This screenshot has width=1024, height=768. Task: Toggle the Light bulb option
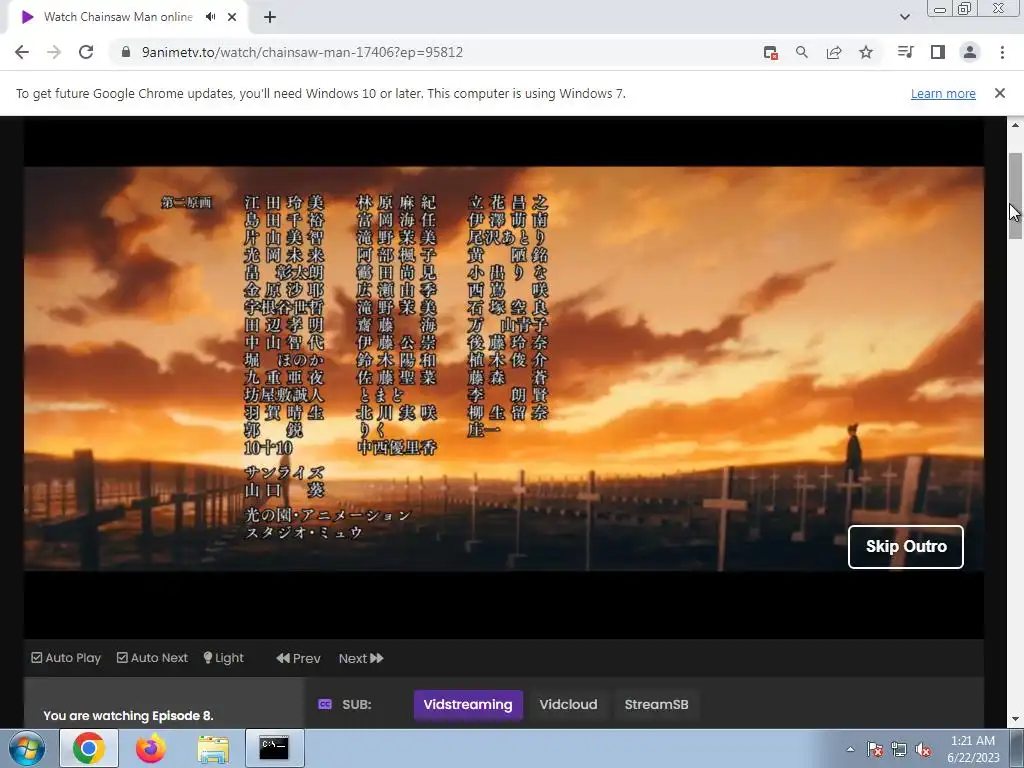[223, 658]
